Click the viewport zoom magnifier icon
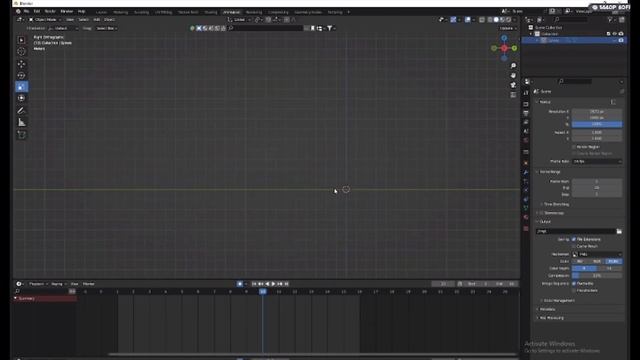640x360 pixels. coord(513,66)
